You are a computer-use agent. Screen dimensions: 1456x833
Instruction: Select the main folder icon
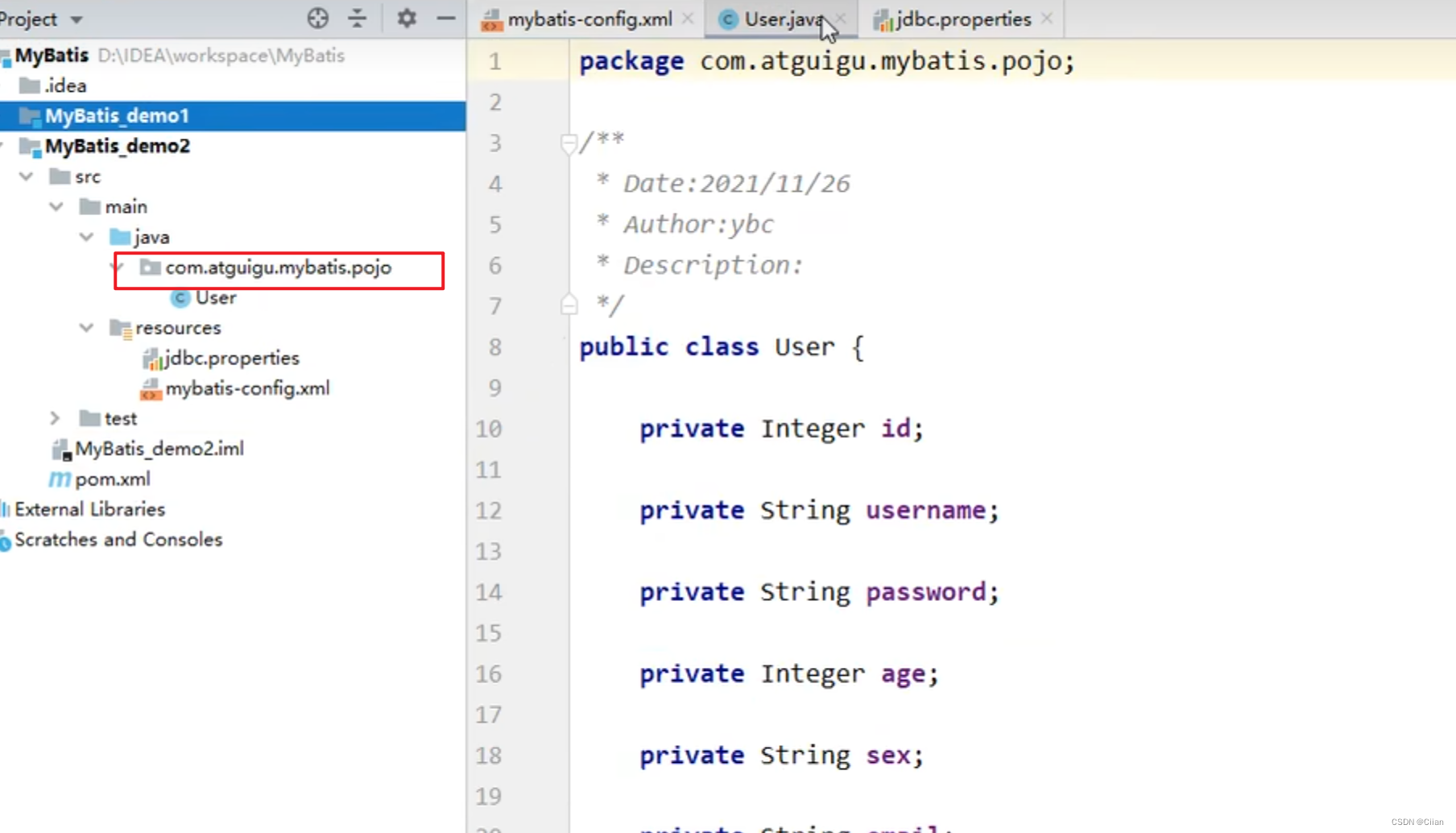[x=90, y=207]
